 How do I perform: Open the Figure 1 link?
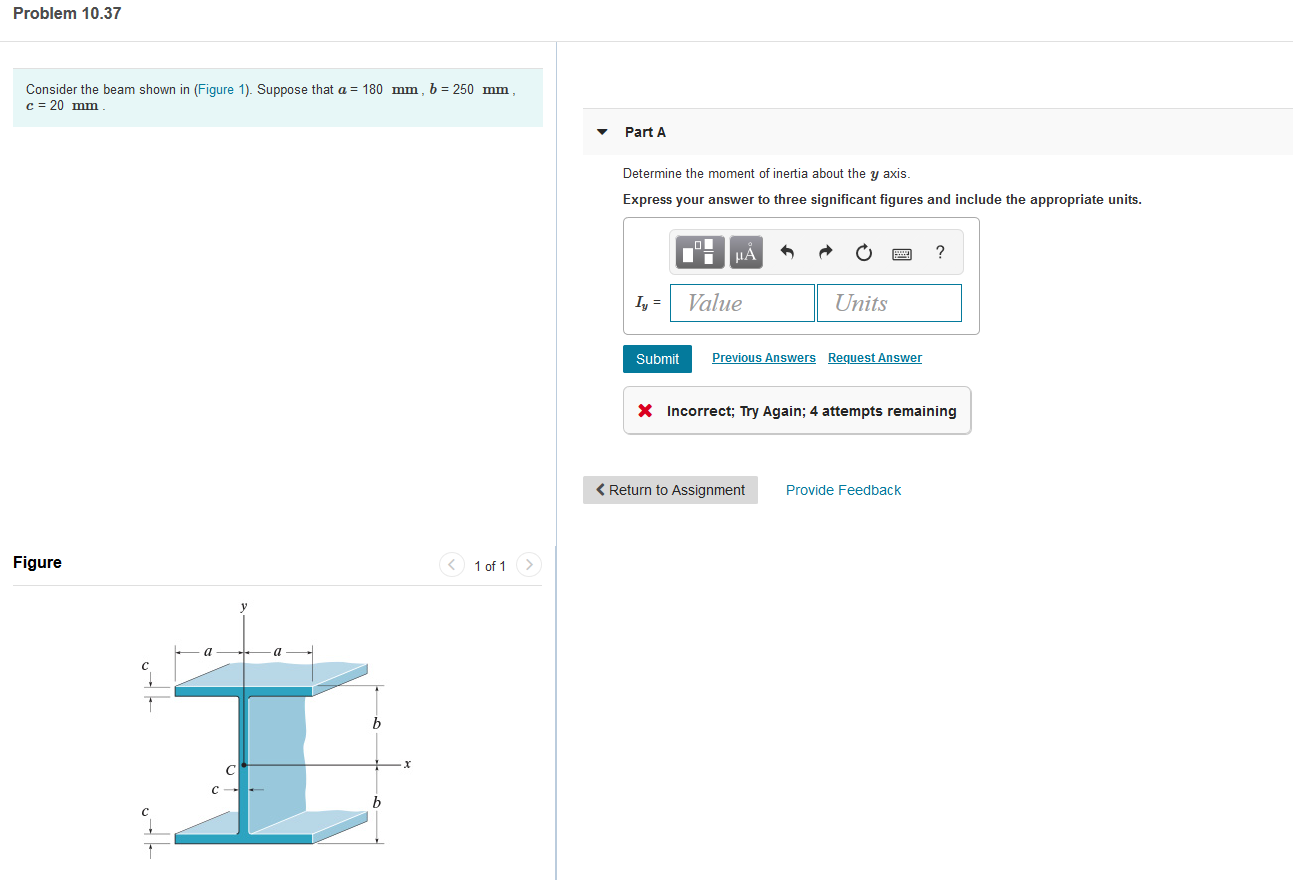coord(221,89)
